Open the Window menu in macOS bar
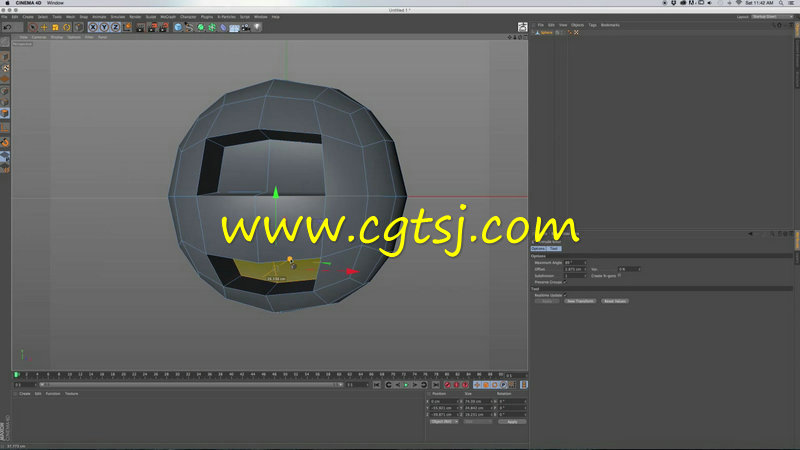Viewport: 800px width, 450px height. (55, 3)
